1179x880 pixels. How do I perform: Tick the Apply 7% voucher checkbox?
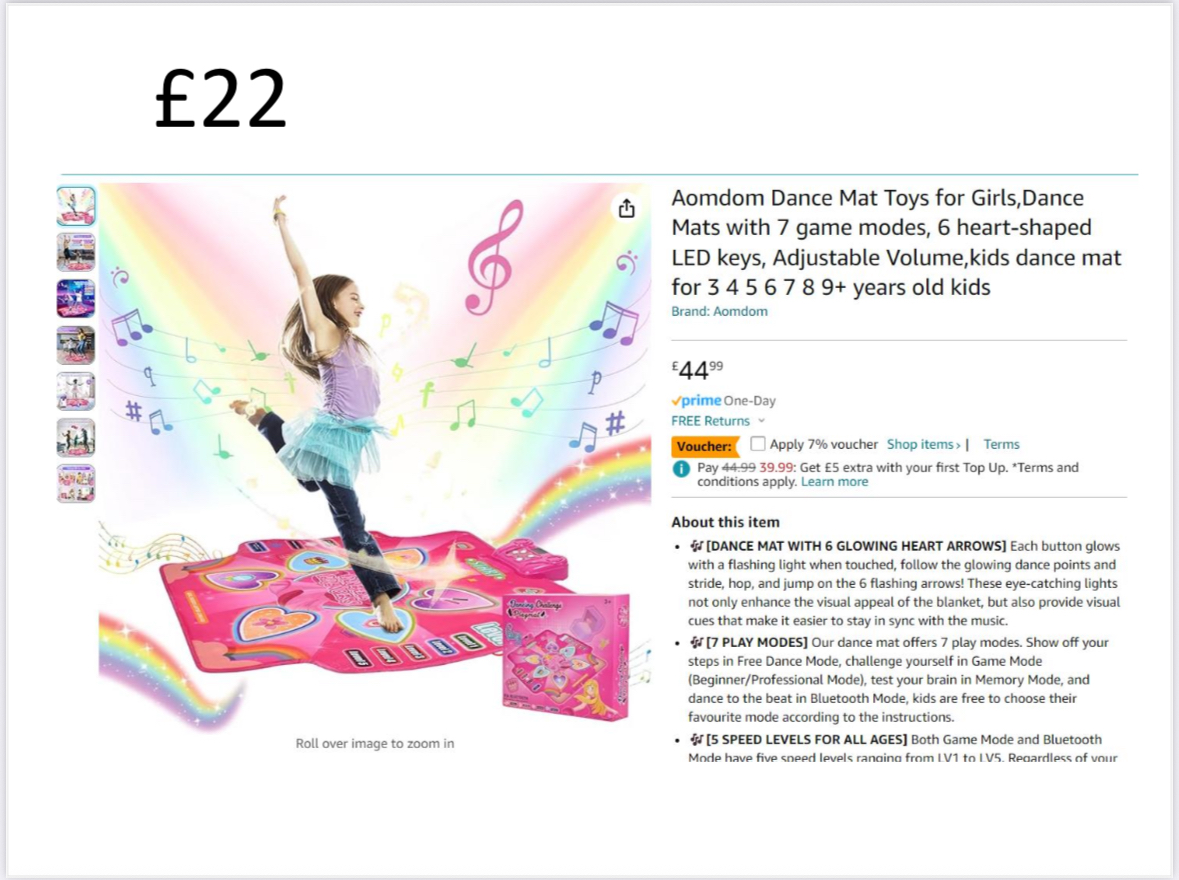tap(759, 444)
